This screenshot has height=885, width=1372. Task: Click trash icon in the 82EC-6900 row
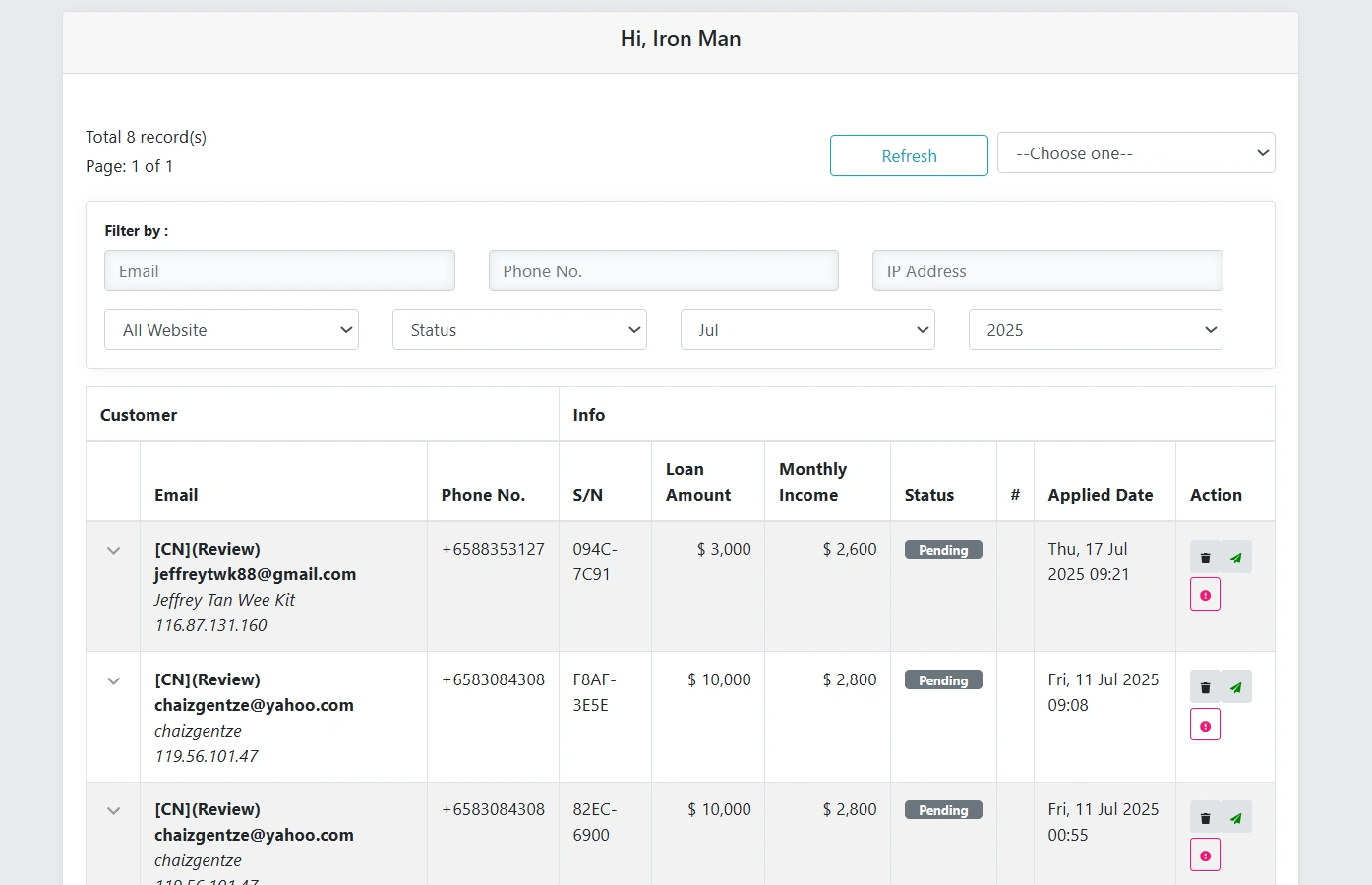[x=1205, y=817]
